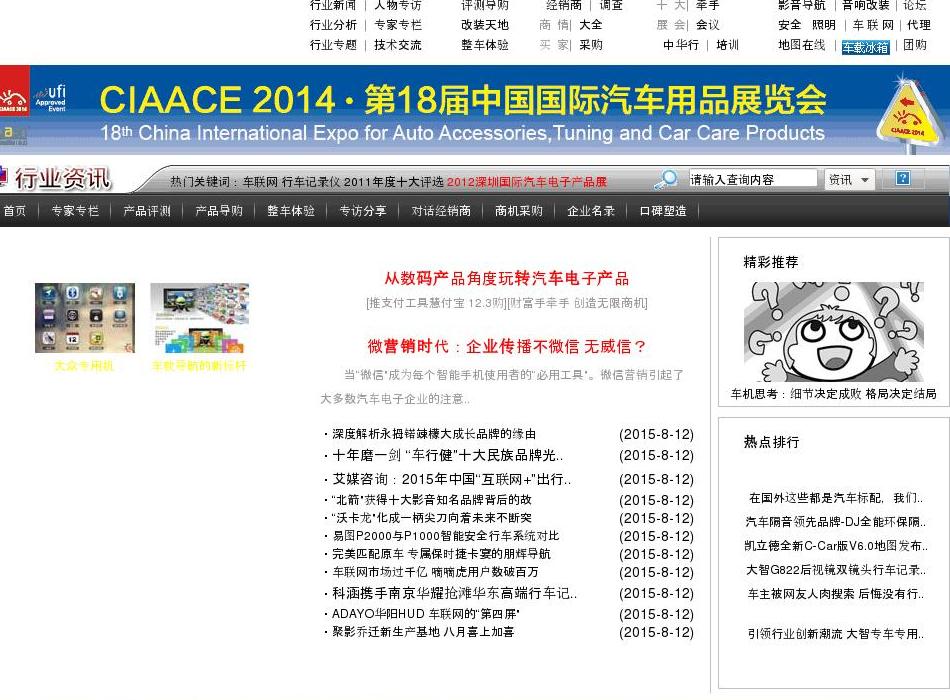Screen dimensions: 950x700
Task: Open article 车联网市场过千亿 嘀嘀虎用户数破百万
Action: pyautogui.click(x=435, y=572)
